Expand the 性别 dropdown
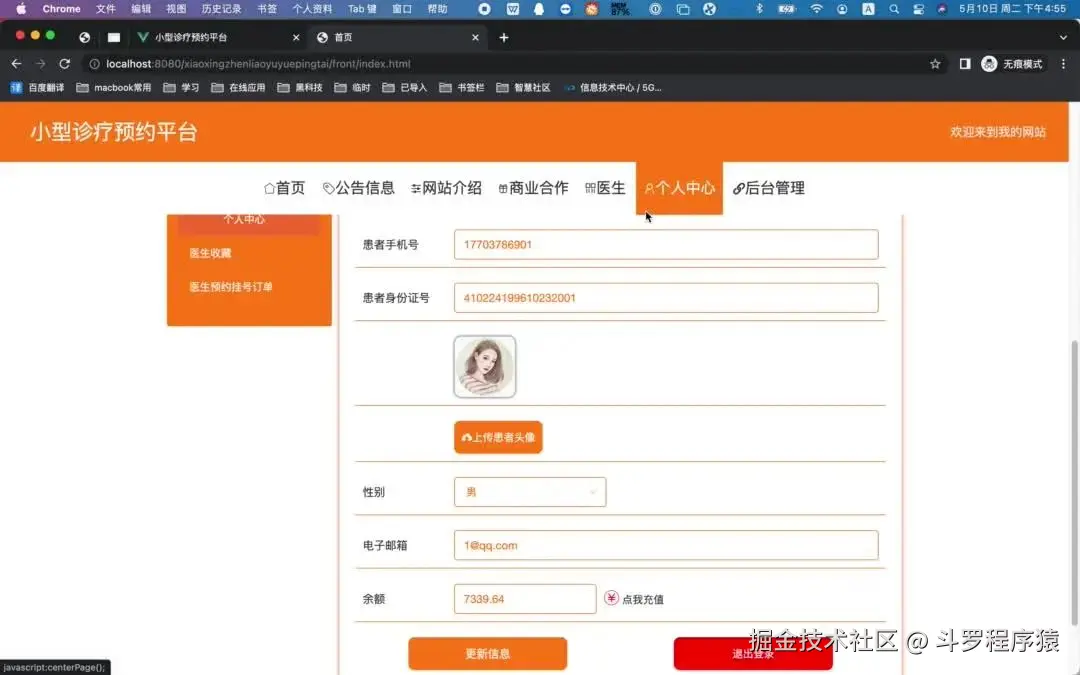Screen dimensions: 1080x675 [530, 492]
